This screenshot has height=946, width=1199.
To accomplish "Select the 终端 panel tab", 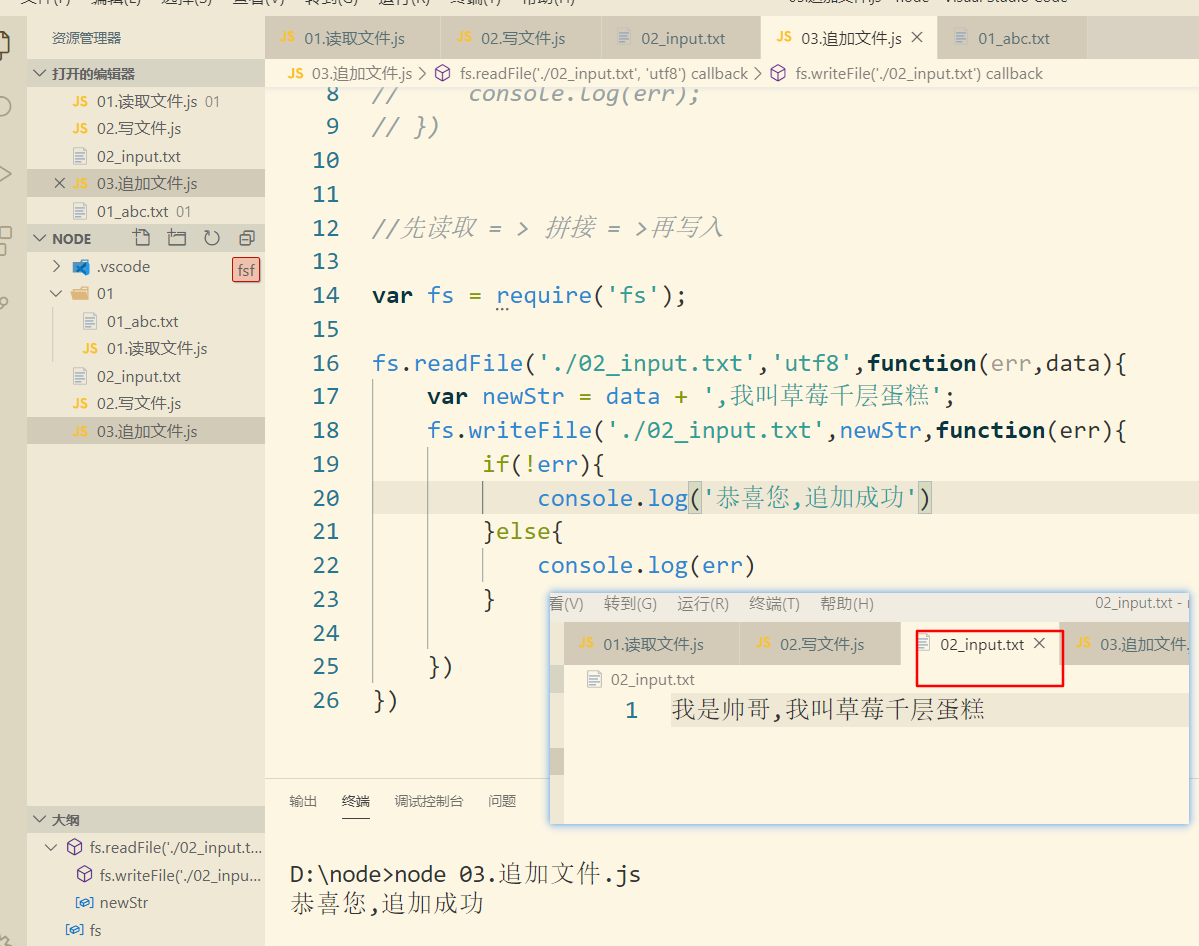I will (356, 801).
